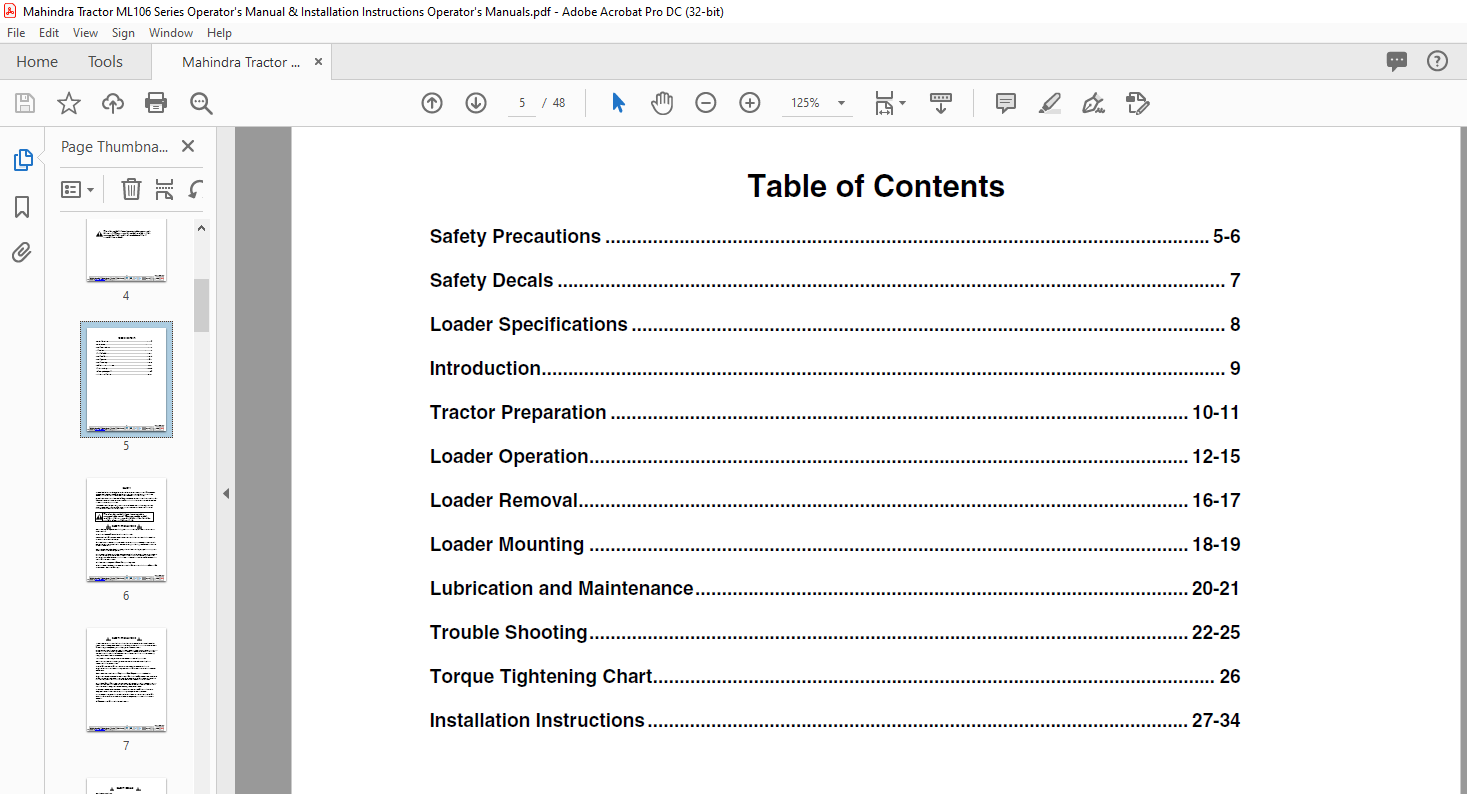Select the Mahindra Tractor document tab
The image size is (1467, 794).
pos(241,62)
